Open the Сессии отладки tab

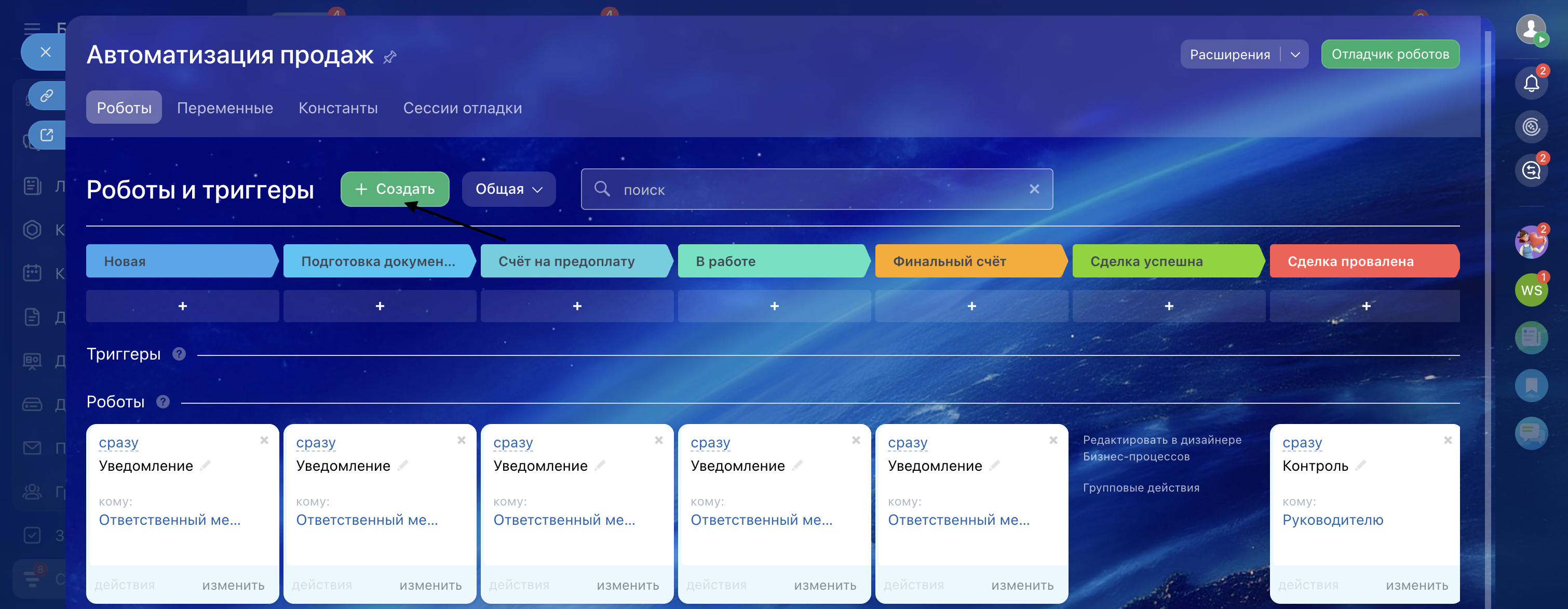pos(462,108)
